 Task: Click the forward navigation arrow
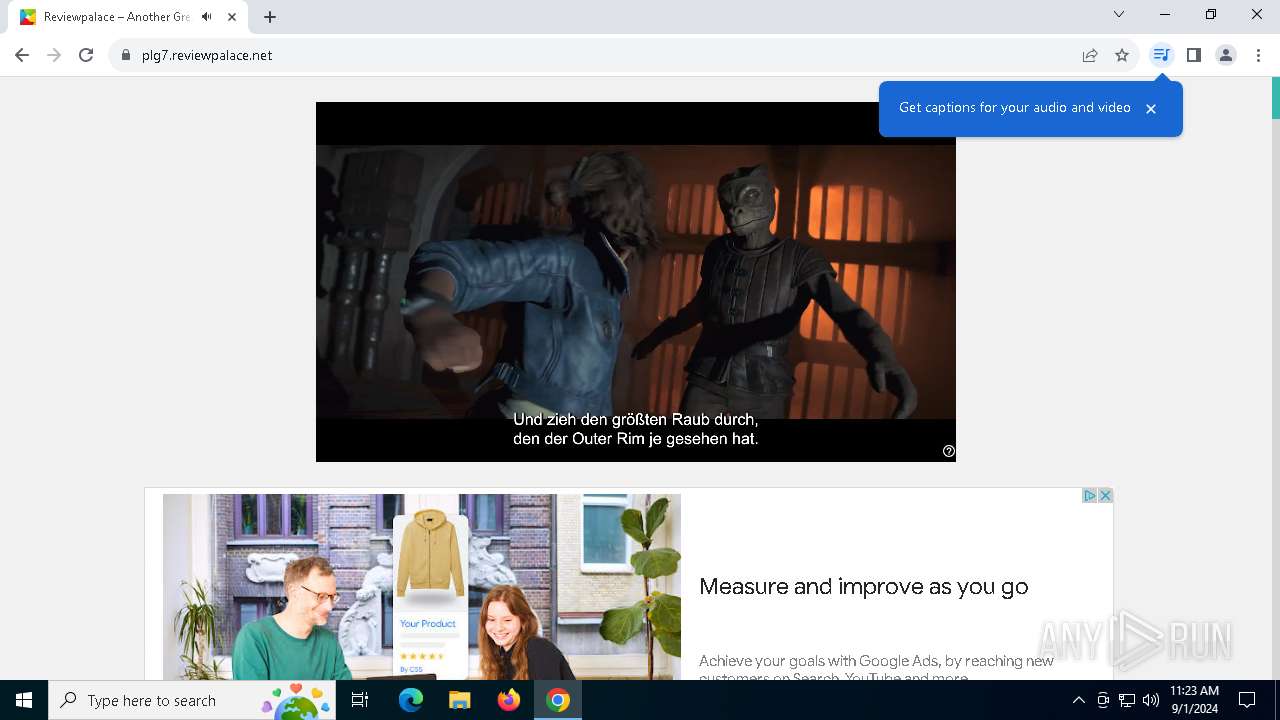[54, 55]
